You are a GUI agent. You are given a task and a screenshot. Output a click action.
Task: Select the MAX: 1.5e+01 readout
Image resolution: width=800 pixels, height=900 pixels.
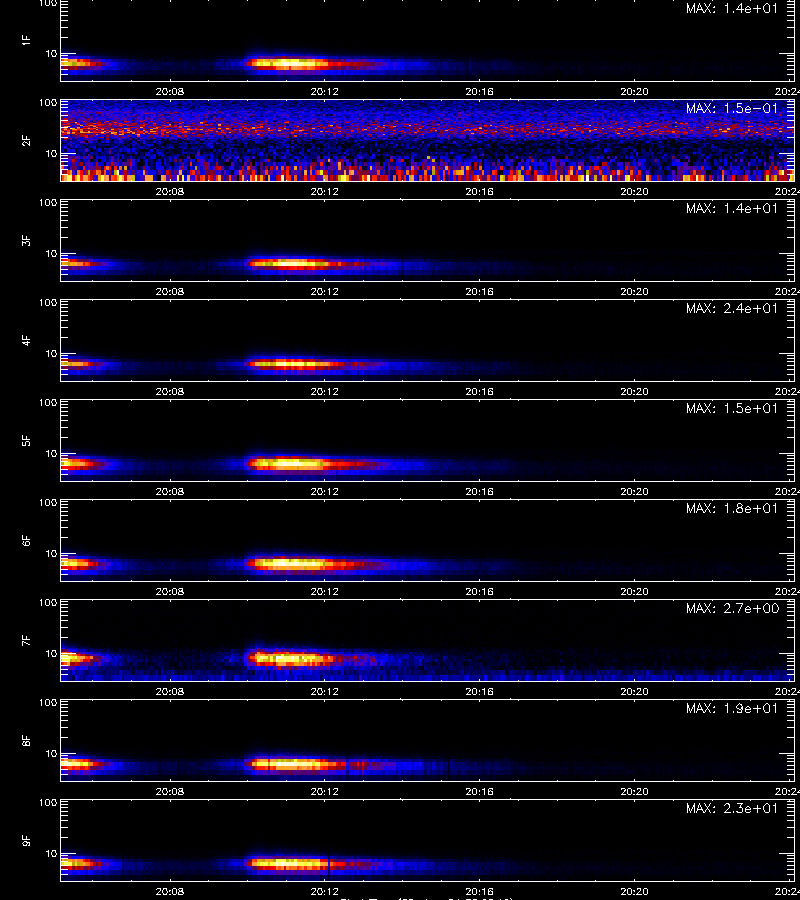(732, 408)
